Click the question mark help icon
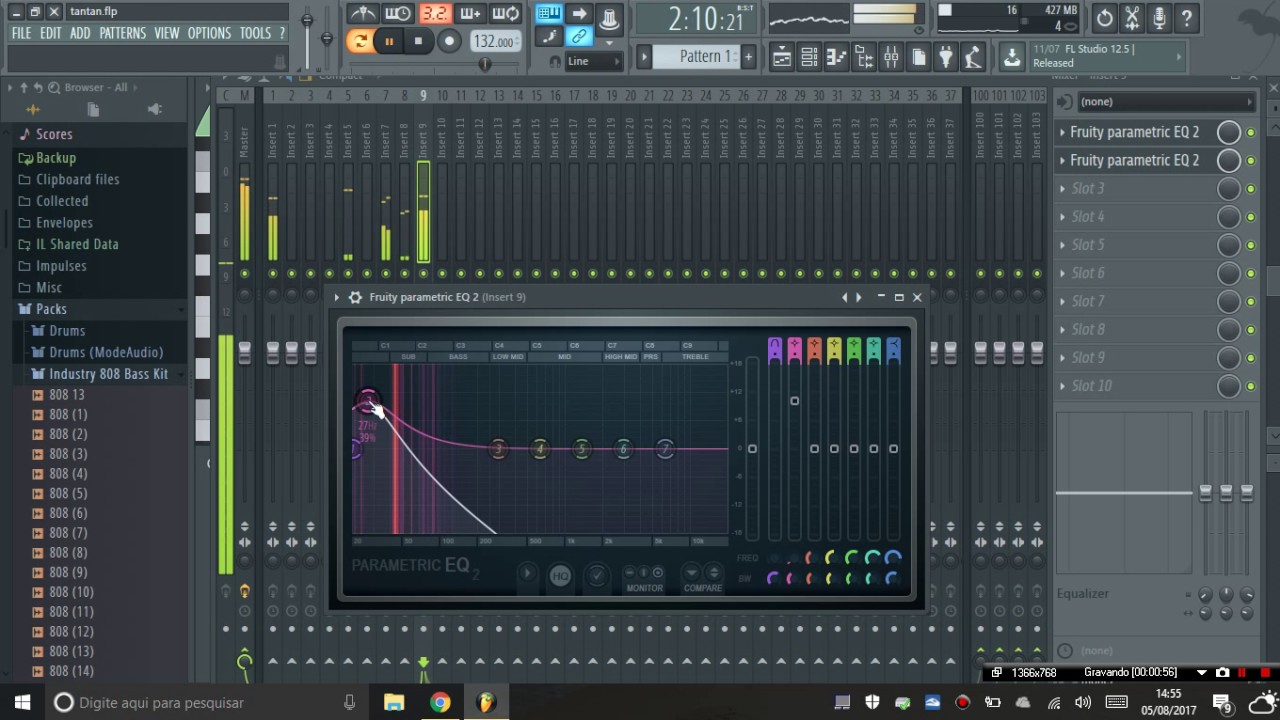The height and width of the screenshot is (720, 1280). tap(1186, 17)
